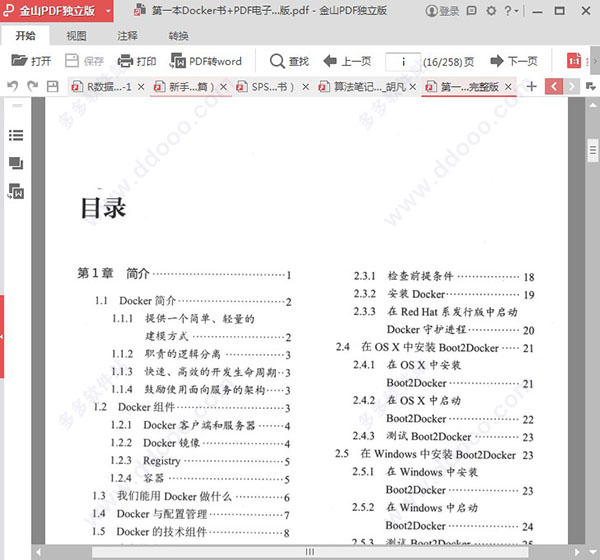Click the undo arrow icon
Image resolution: width=600 pixels, height=560 pixels.
(13, 87)
